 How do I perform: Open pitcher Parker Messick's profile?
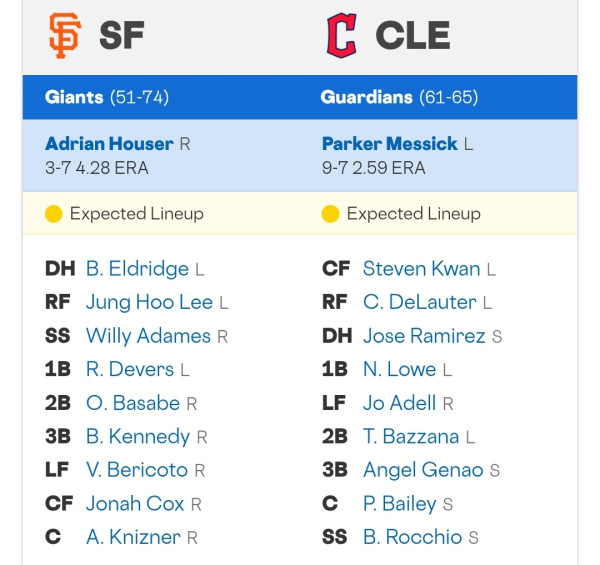(390, 144)
